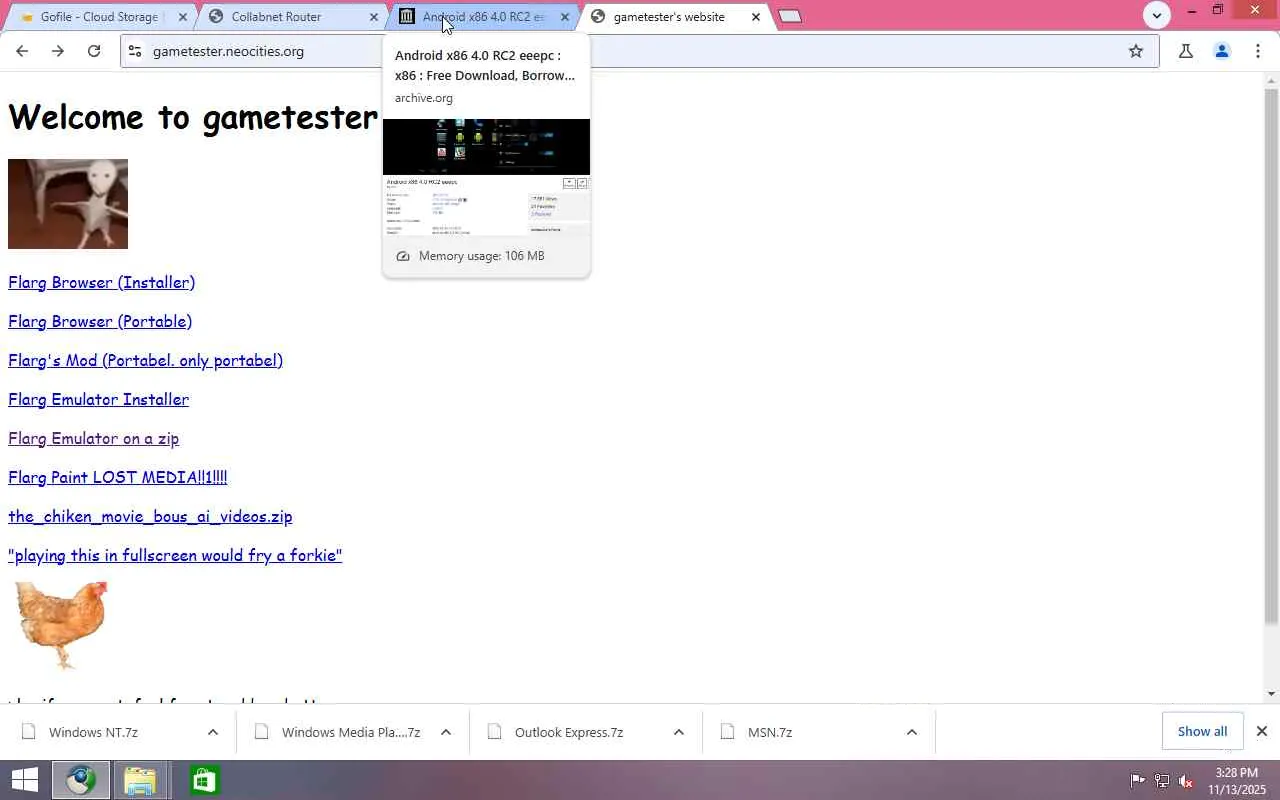Viewport: 1280px width, 800px height.
Task: Open the green Store app in taskbar
Action: click(204, 780)
